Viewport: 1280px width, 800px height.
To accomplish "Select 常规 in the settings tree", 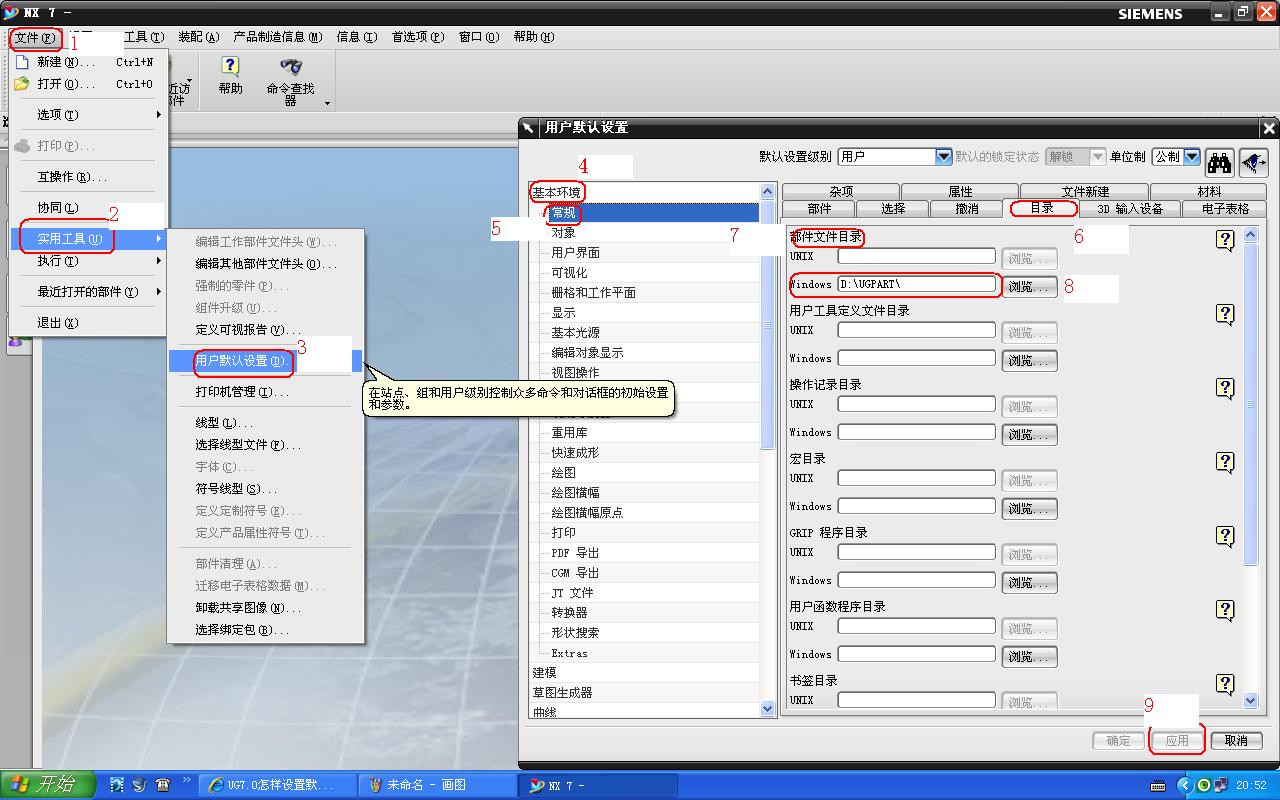I will pos(563,213).
